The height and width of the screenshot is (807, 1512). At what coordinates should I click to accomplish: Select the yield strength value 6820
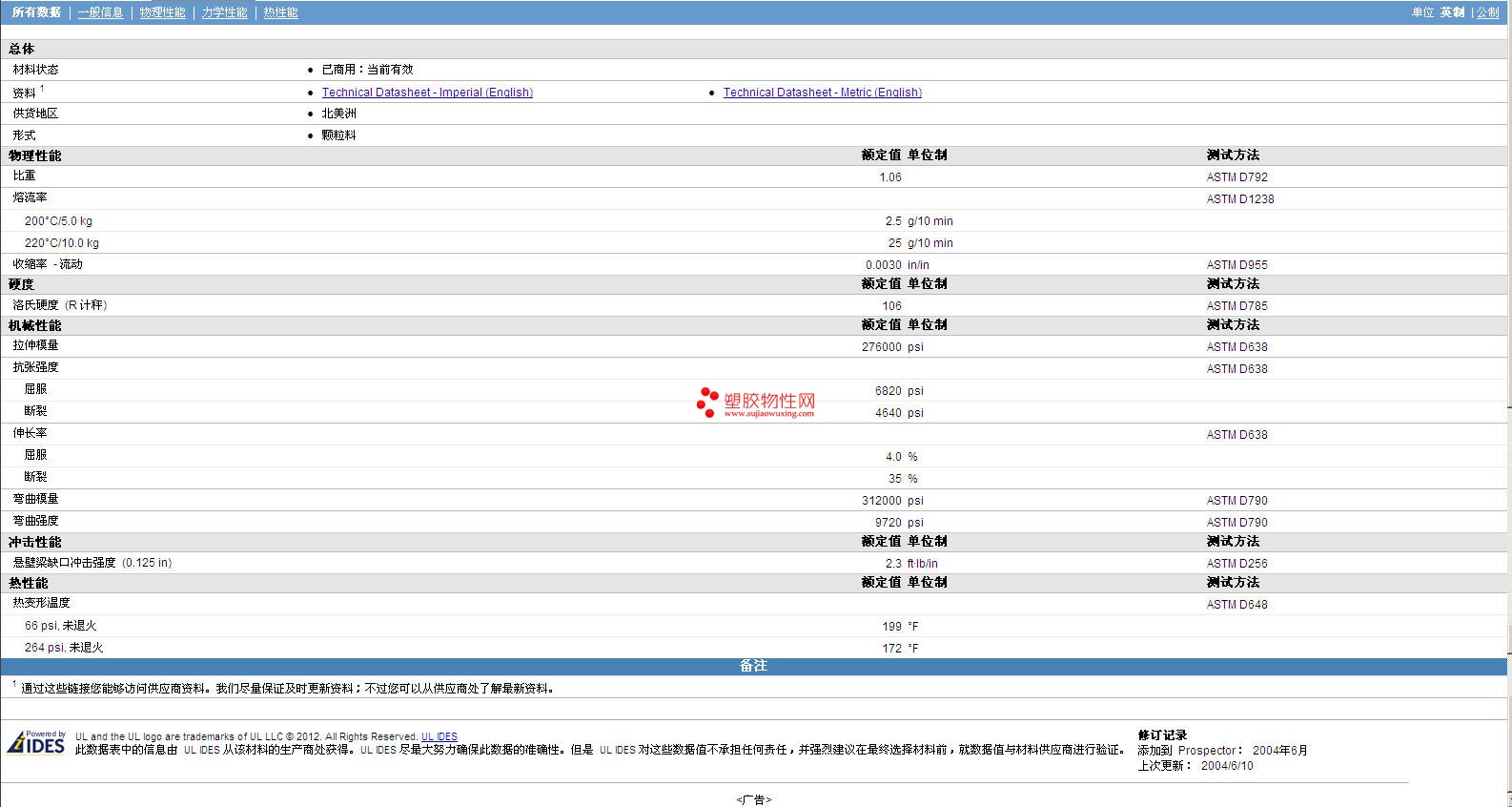pos(889,391)
